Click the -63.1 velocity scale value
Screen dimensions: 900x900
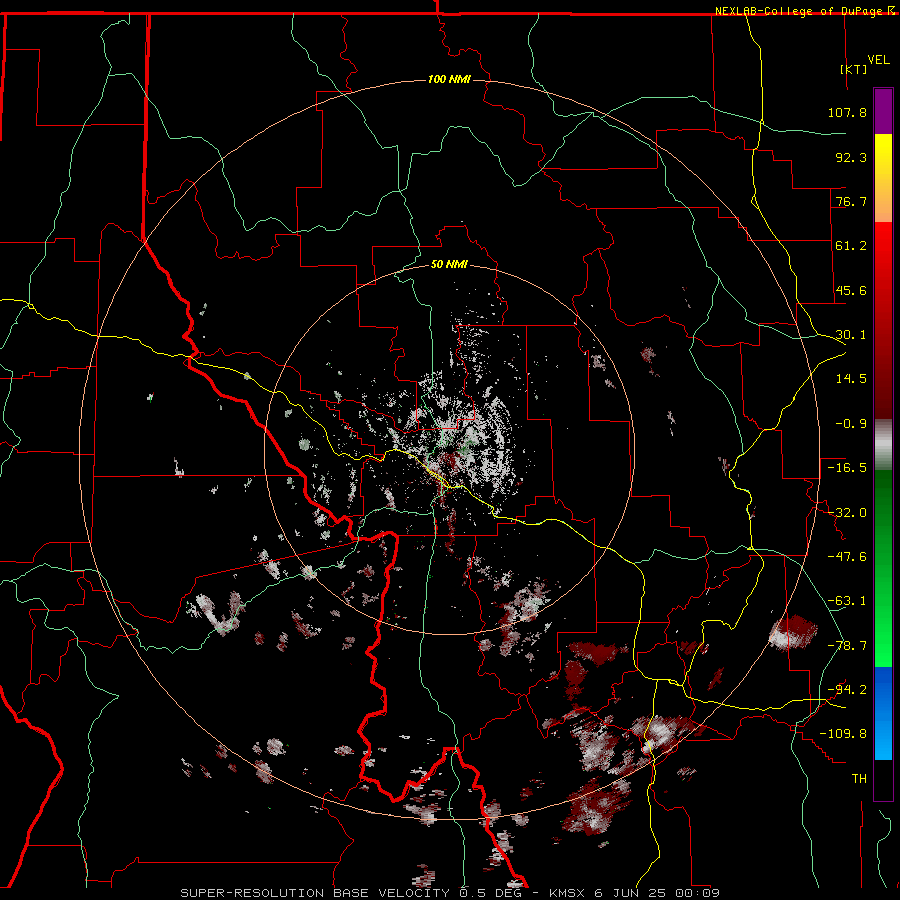(847, 601)
